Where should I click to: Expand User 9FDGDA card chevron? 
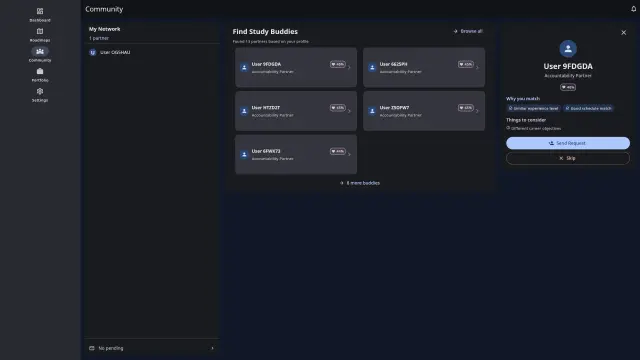(x=349, y=68)
